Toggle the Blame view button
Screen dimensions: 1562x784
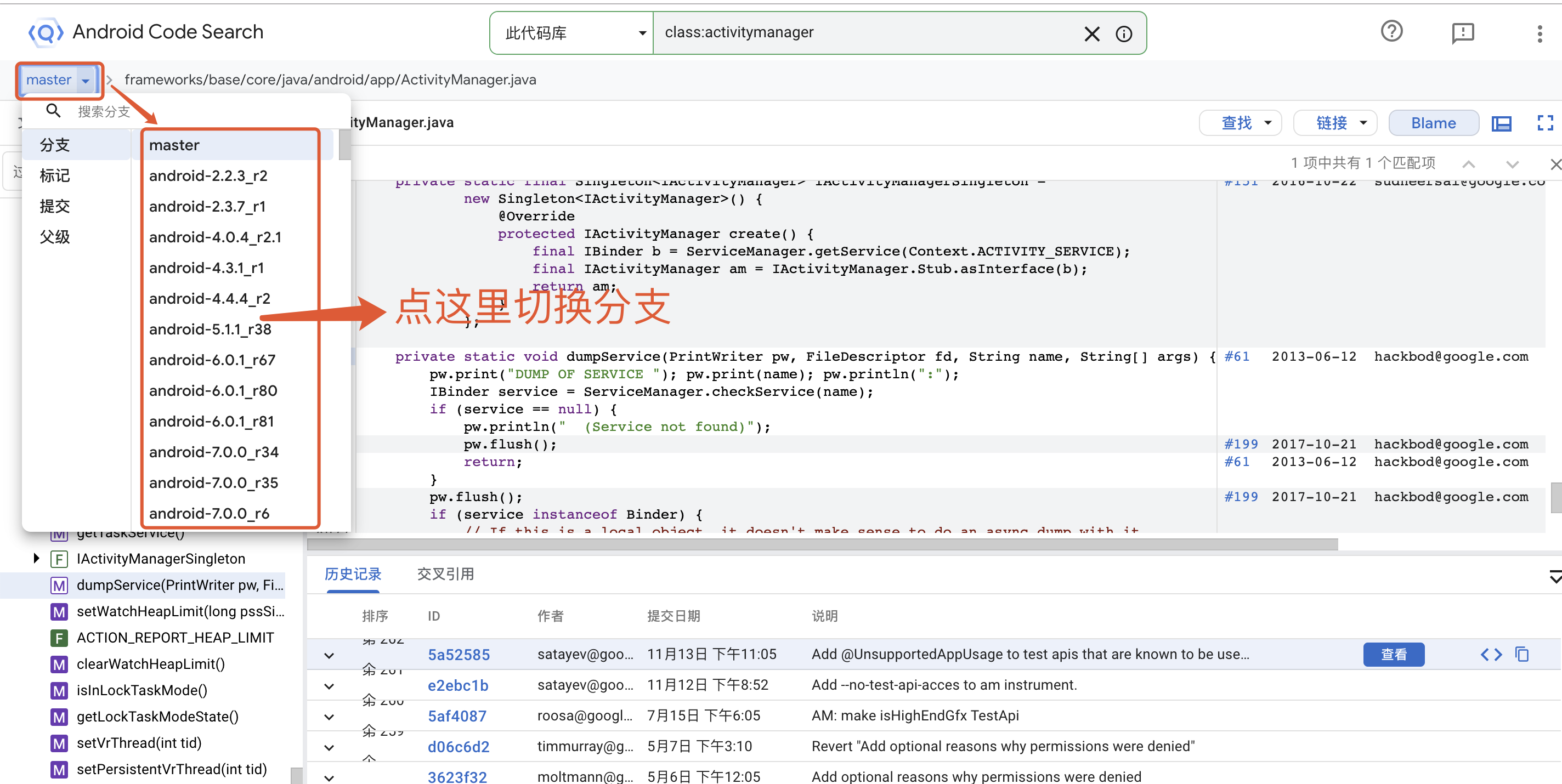1433,123
